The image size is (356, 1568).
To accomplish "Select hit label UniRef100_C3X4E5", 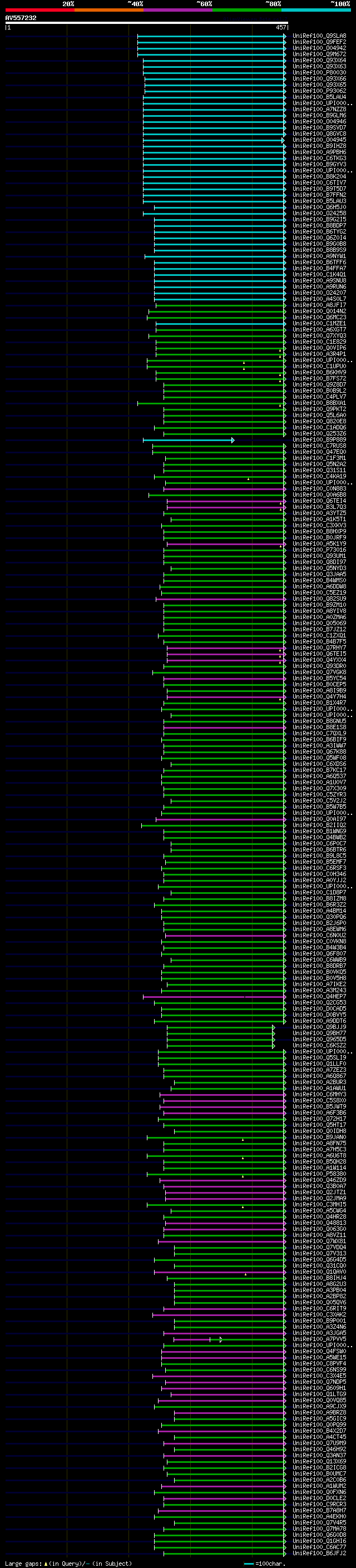I will point(319,1376).
